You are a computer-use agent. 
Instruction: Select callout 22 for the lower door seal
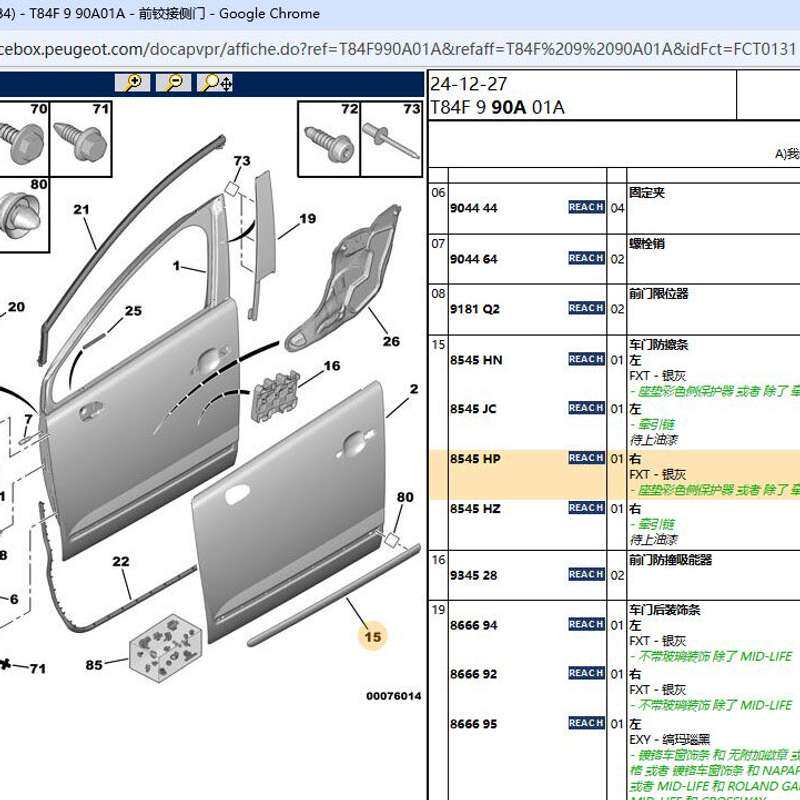click(121, 561)
